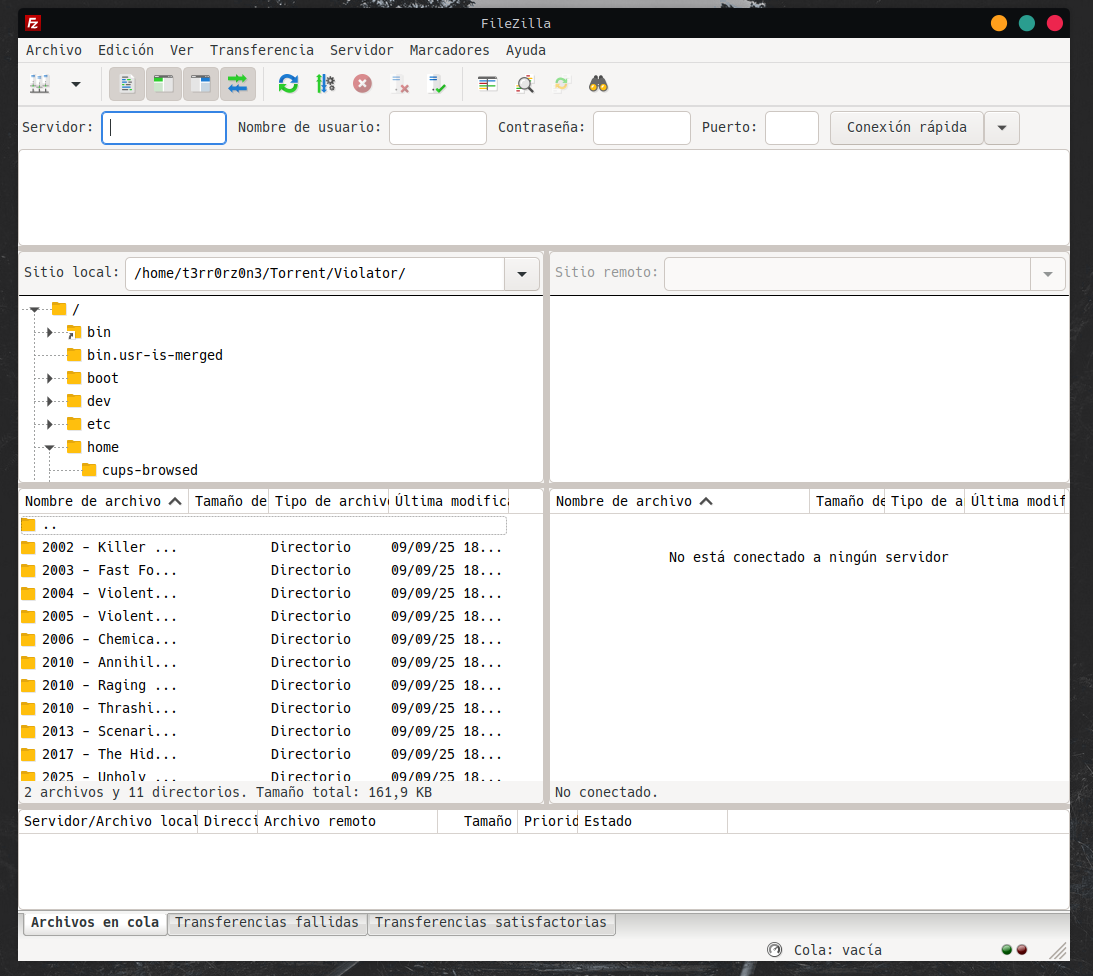Image resolution: width=1093 pixels, height=976 pixels.
Task: Click the Conexión rápida button
Action: coord(906,128)
